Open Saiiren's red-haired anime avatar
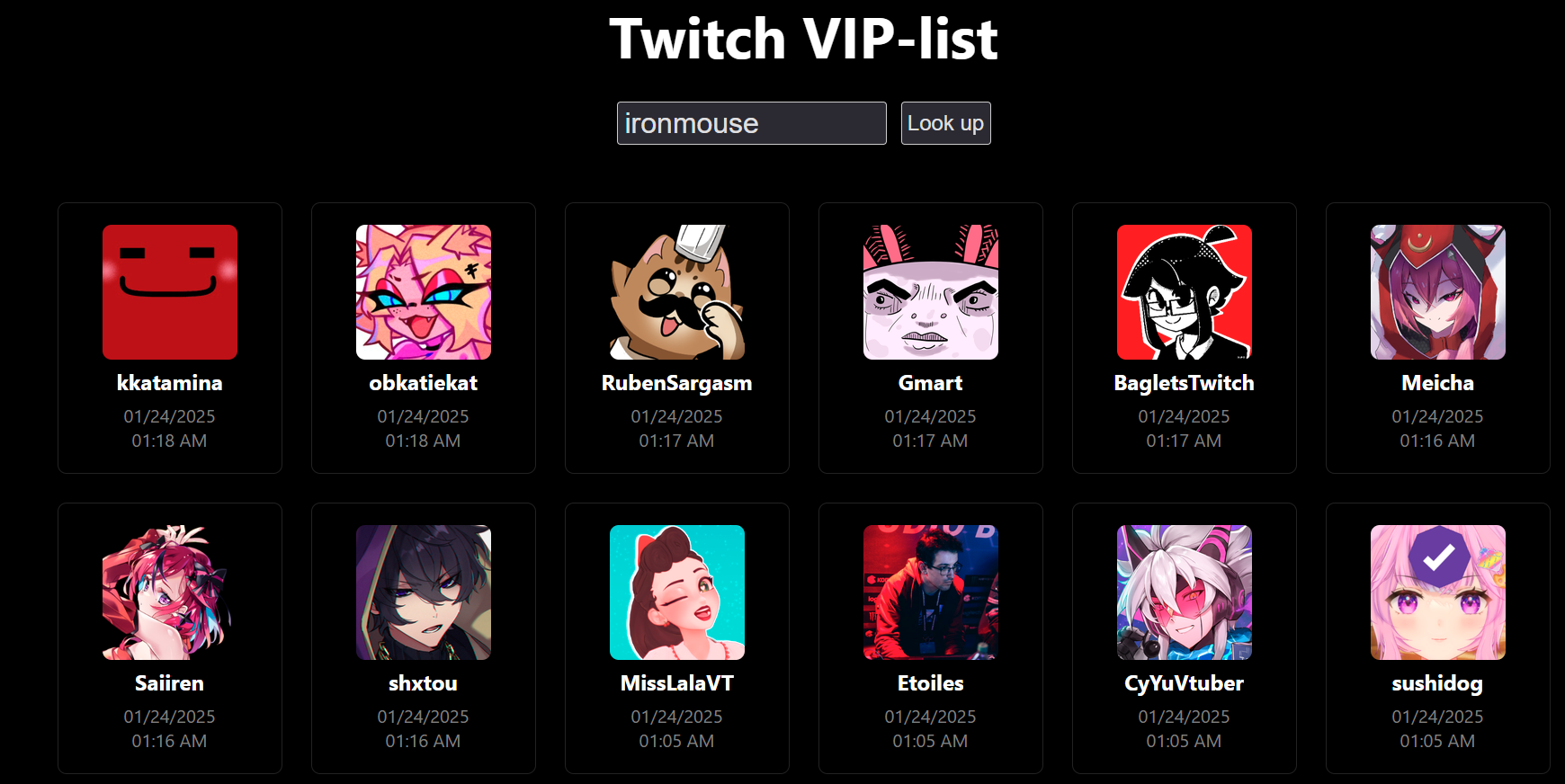1565x784 pixels. tap(170, 592)
